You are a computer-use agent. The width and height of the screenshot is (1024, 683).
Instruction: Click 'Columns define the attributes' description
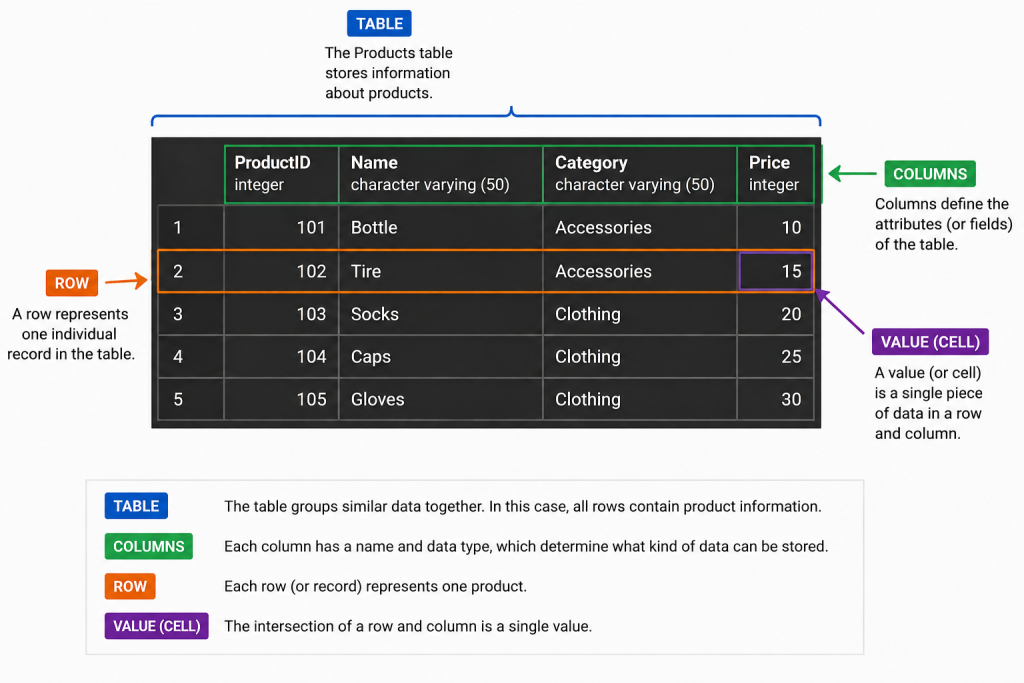[x=944, y=224]
